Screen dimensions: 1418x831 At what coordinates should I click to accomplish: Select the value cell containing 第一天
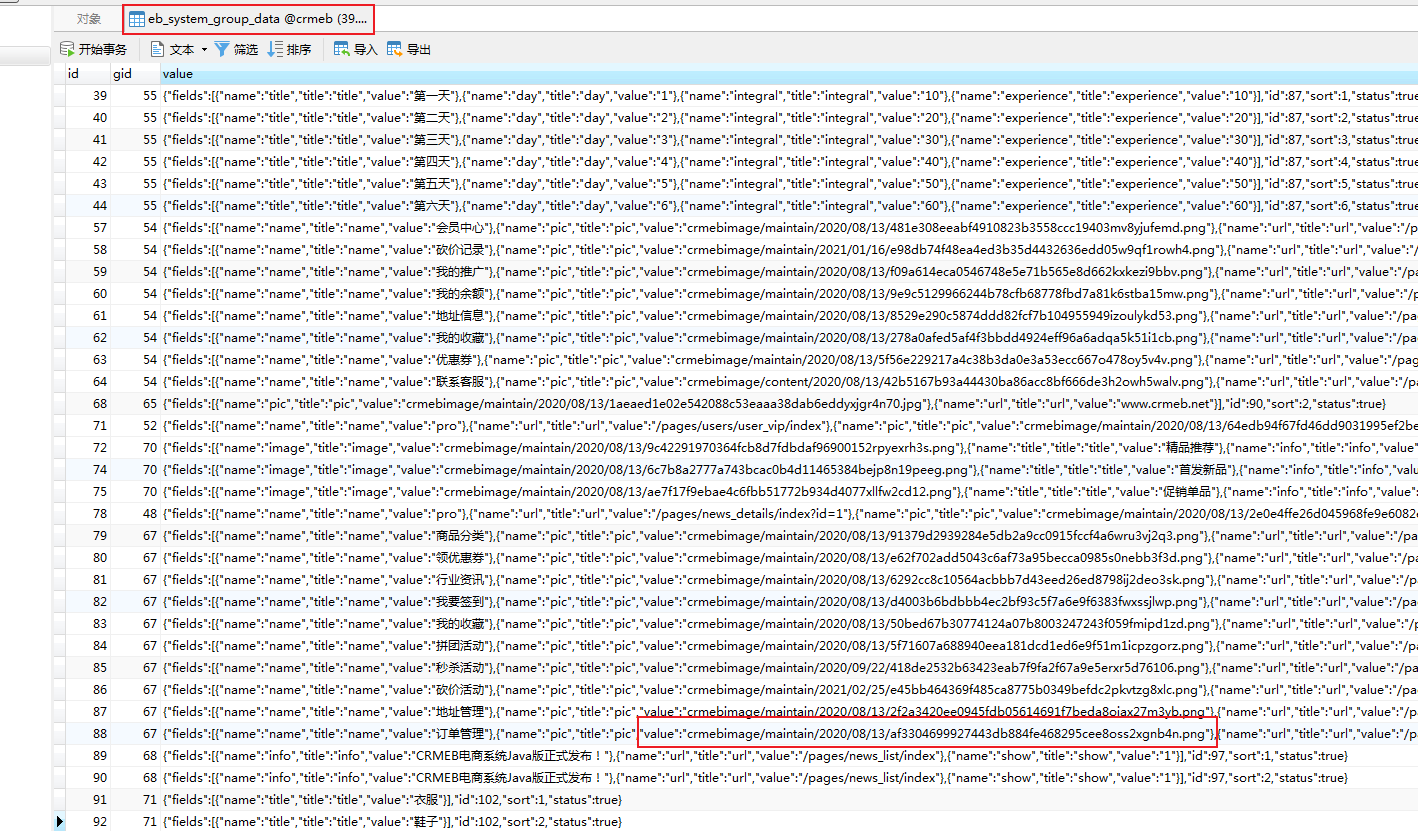click(x=789, y=96)
